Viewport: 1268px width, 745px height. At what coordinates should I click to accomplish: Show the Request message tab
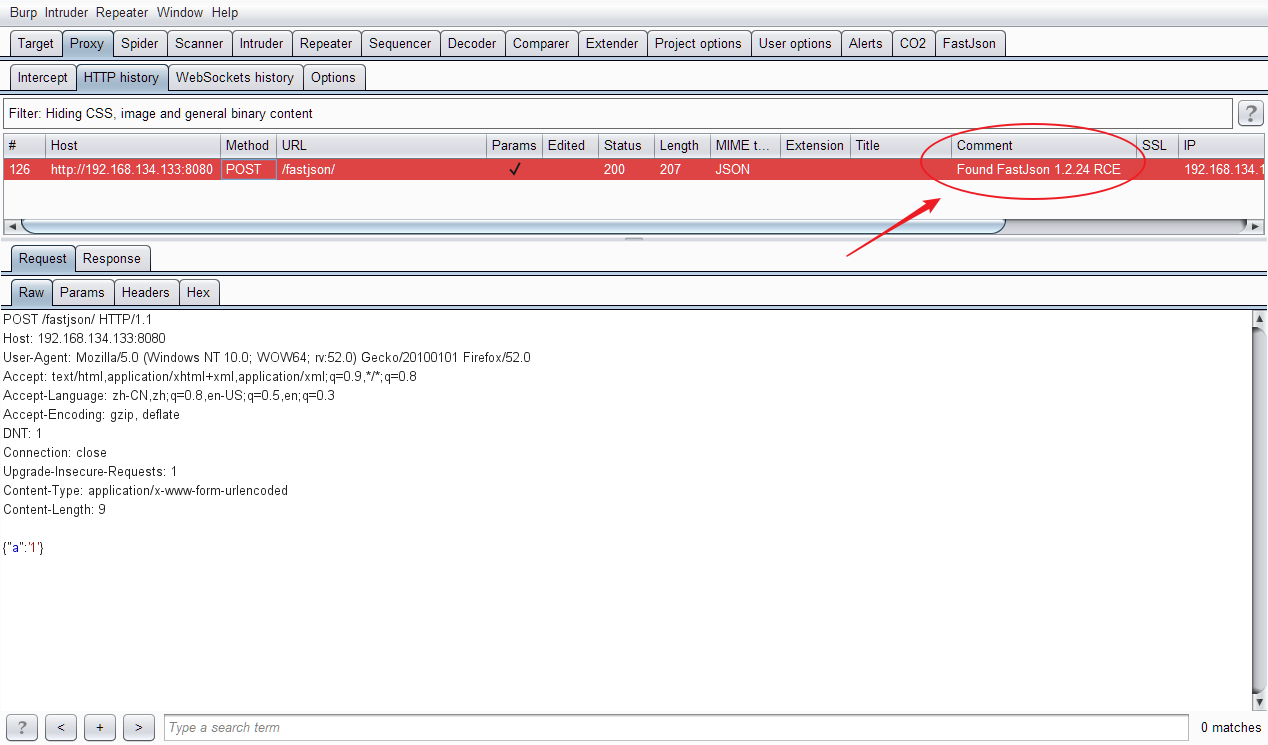pos(43,258)
